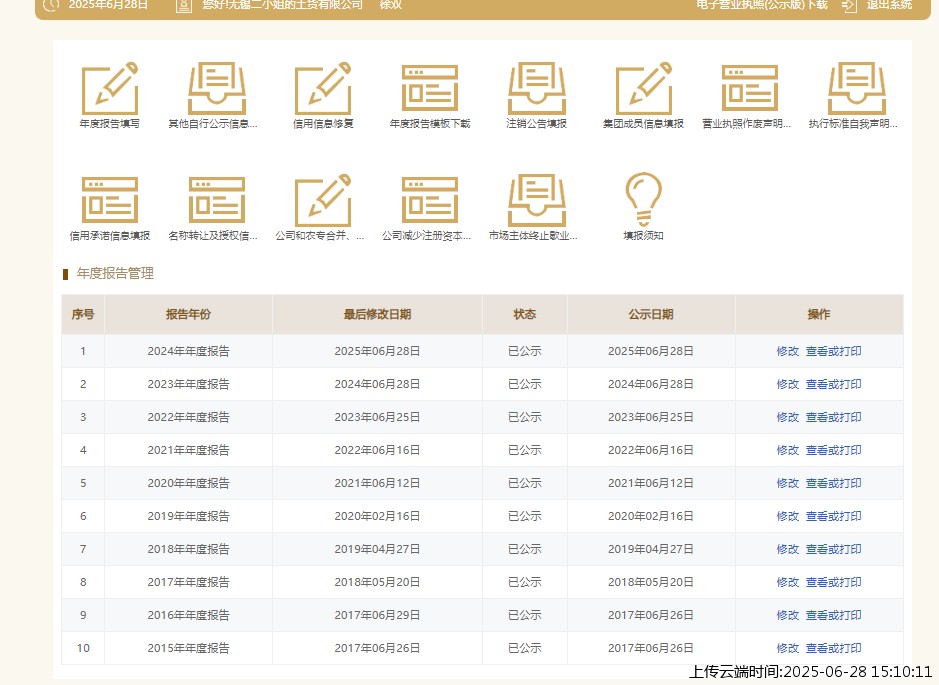Open 信用承诺信息填报 icon

coord(110,200)
